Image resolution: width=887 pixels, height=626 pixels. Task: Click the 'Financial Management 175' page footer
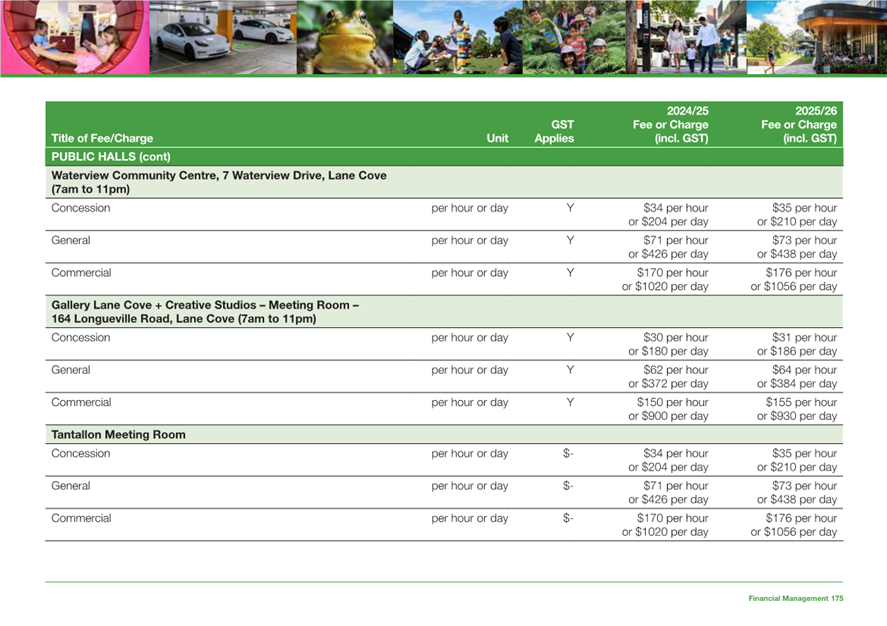796,598
